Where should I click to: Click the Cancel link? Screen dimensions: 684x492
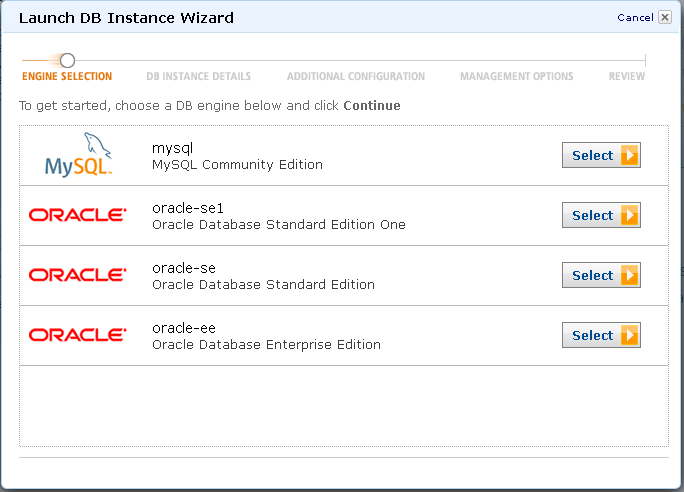click(x=635, y=17)
